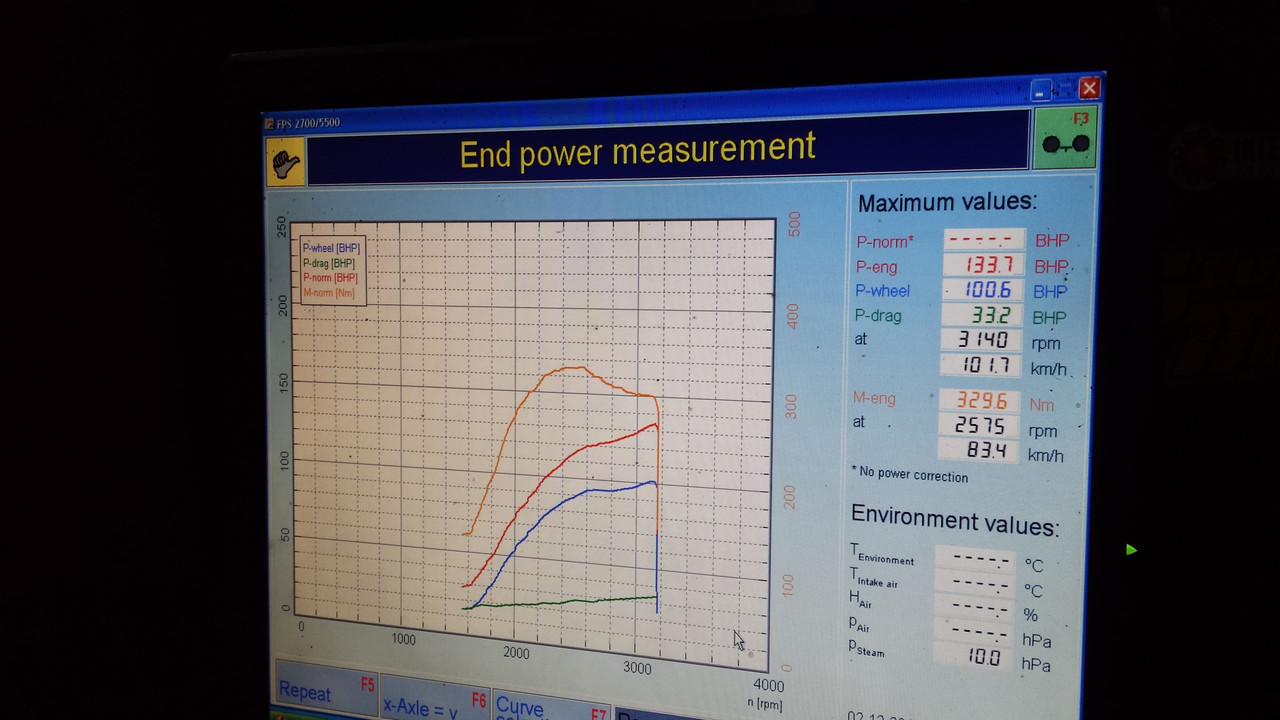1280x720 pixels.
Task: Click the red P-eng label
Action: (x=877, y=267)
